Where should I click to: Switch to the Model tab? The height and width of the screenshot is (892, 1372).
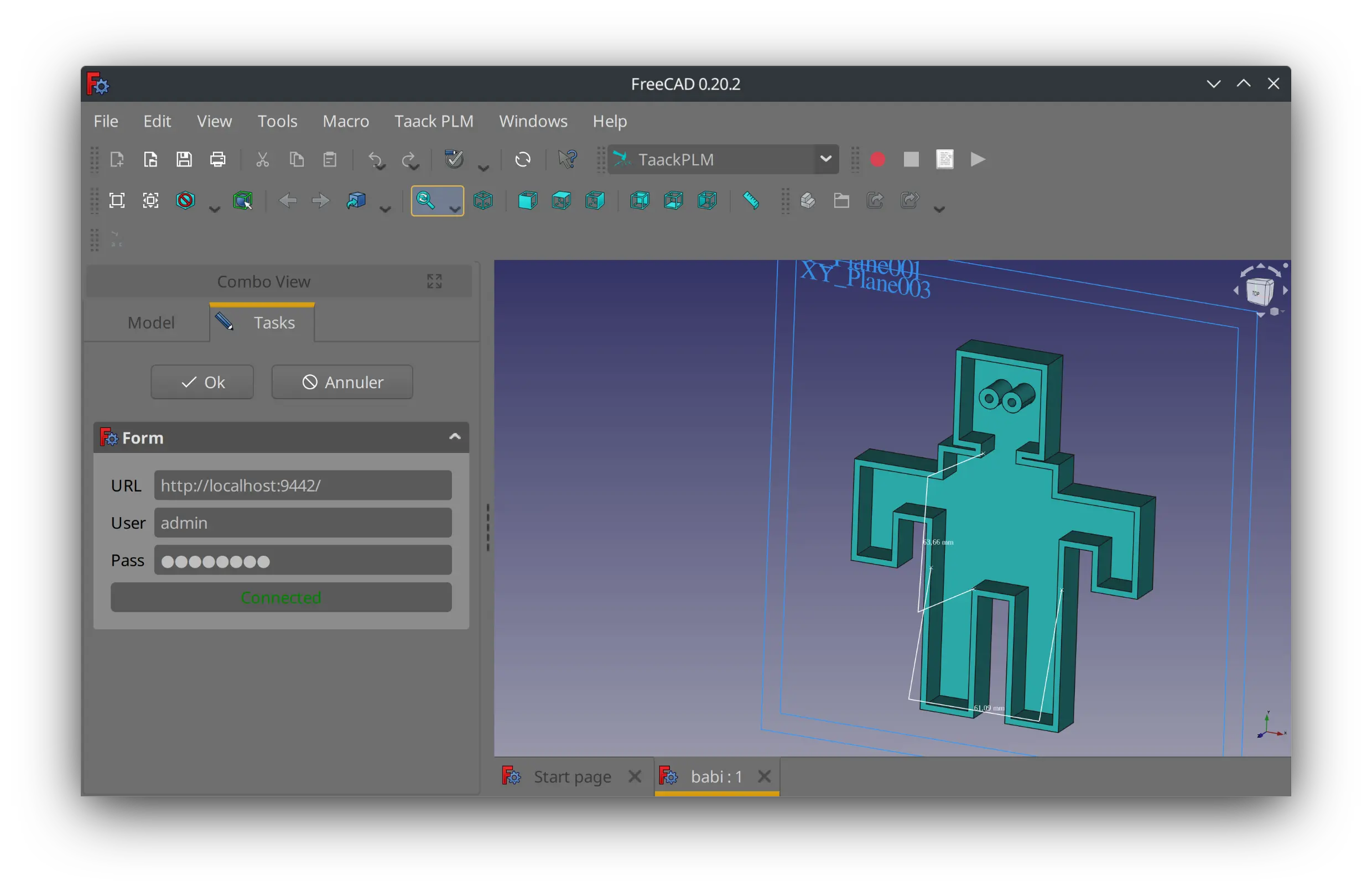150,322
